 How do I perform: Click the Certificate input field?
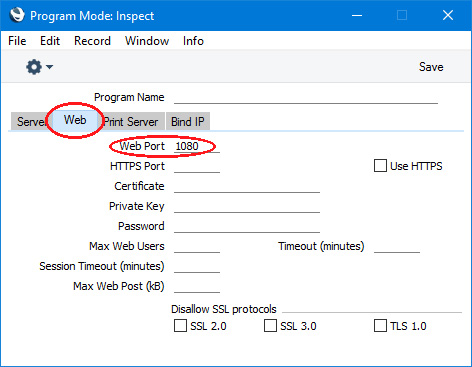pos(247,186)
